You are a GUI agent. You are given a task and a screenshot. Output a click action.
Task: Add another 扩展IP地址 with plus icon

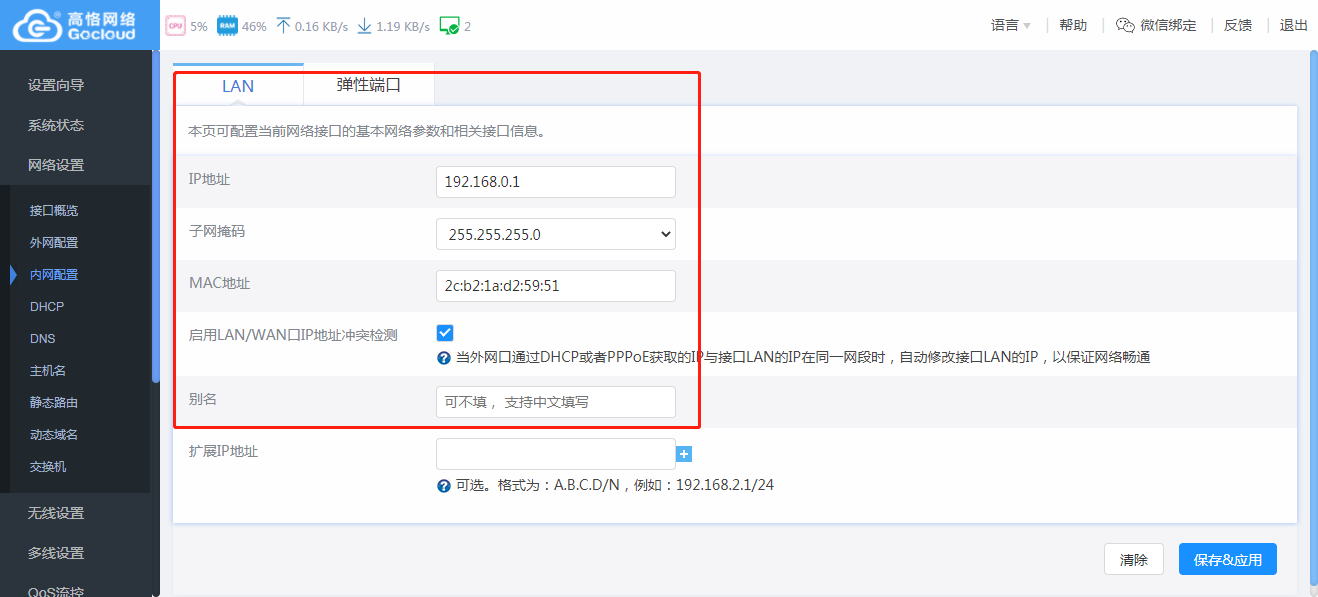tap(685, 454)
